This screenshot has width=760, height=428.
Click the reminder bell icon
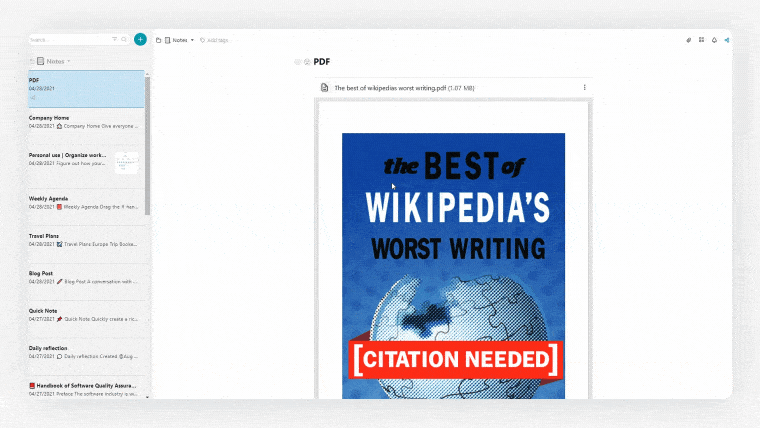tap(714, 40)
